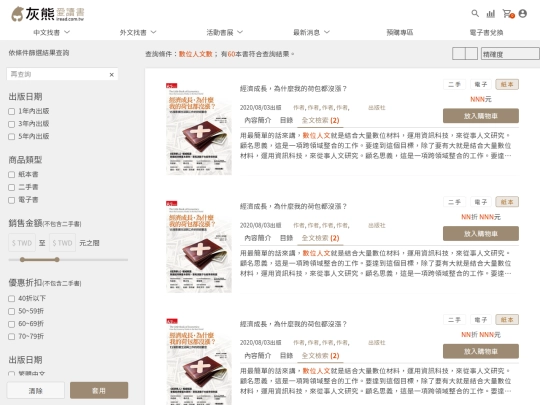The height and width of the screenshot is (405, 540).
Task: Tick the 60~69折 discount checkbox
Action: (11, 324)
